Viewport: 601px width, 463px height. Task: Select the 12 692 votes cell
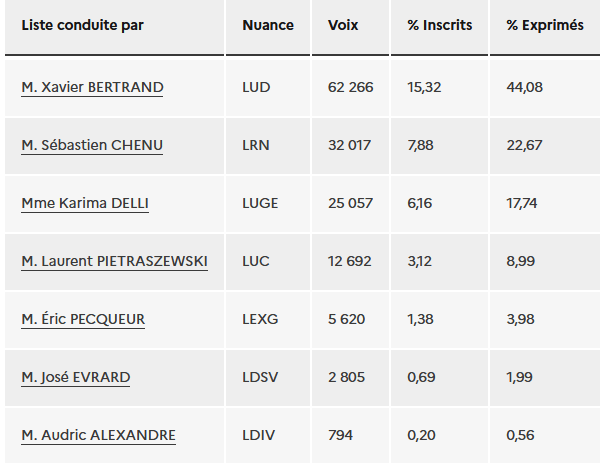350,261
